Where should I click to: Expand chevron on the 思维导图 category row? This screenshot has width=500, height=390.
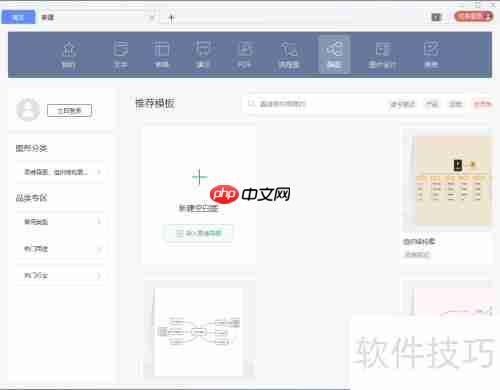pyautogui.click(x=99, y=172)
